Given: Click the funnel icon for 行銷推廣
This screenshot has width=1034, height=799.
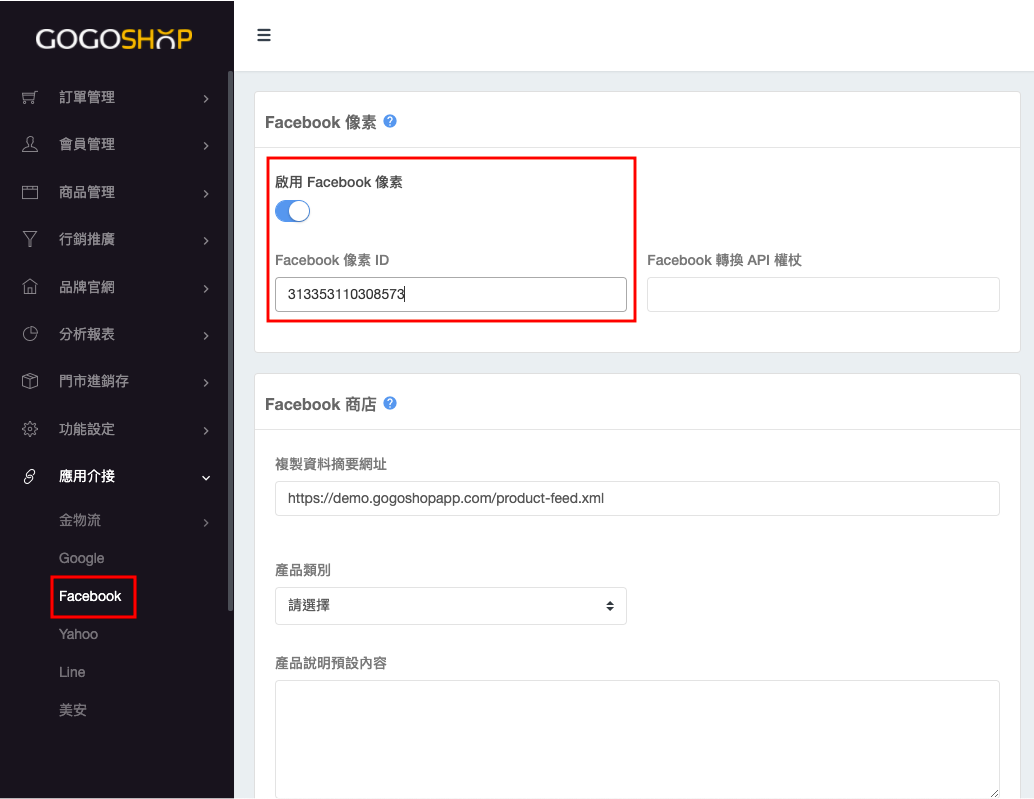Looking at the screenshot, I should pyautogui.click(x=30, y=239).
